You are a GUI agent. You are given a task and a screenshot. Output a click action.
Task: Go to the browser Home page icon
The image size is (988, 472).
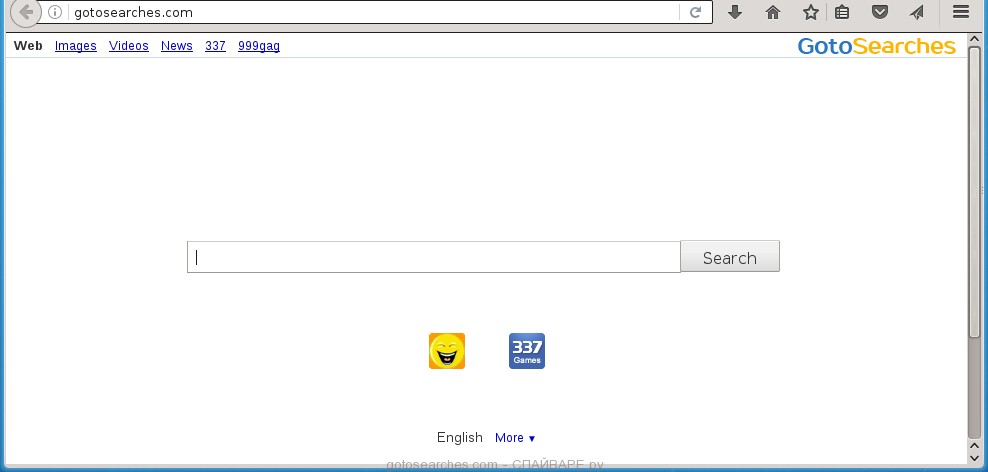[772, 13]
